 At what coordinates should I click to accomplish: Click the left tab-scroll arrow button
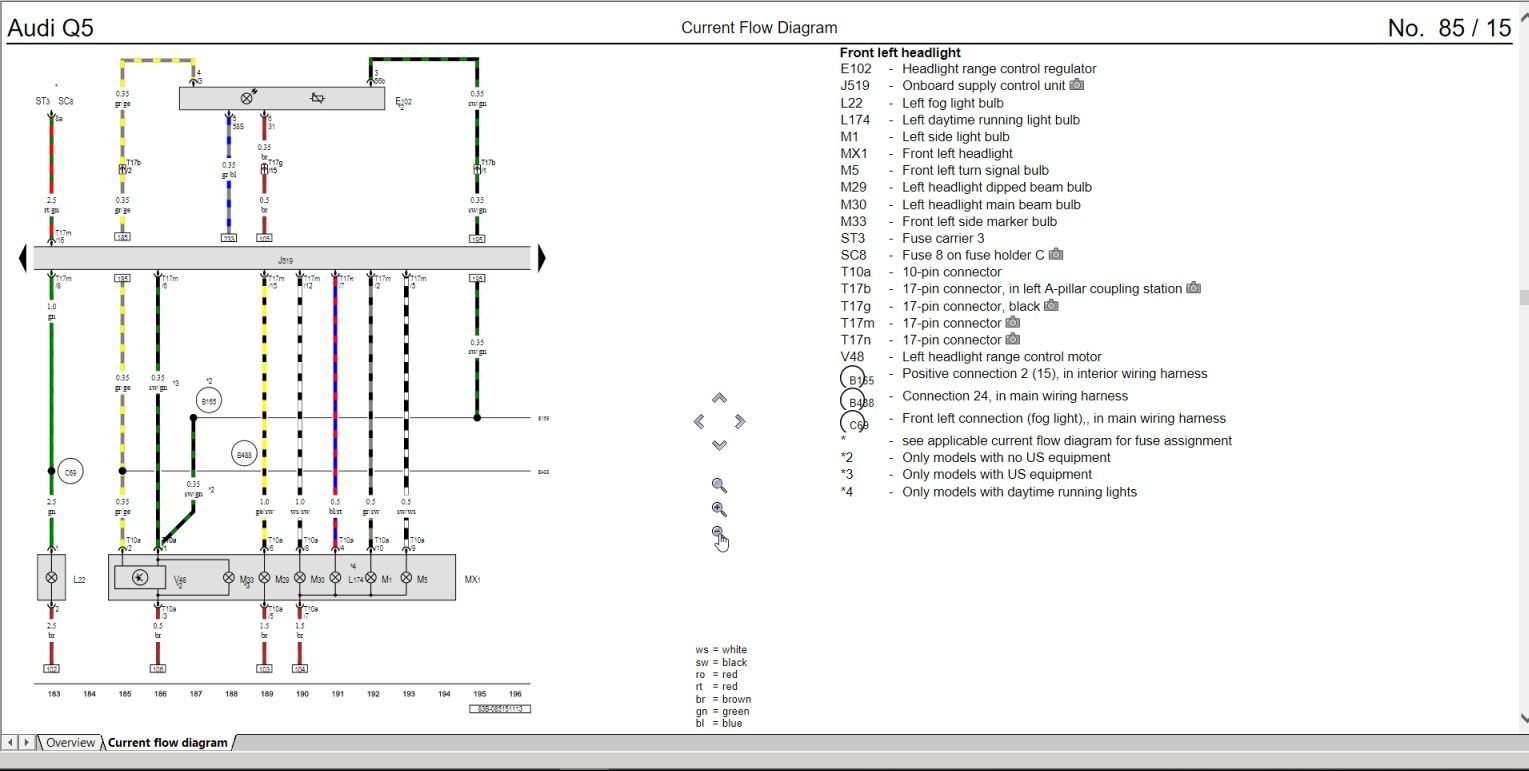pos(9,742)
